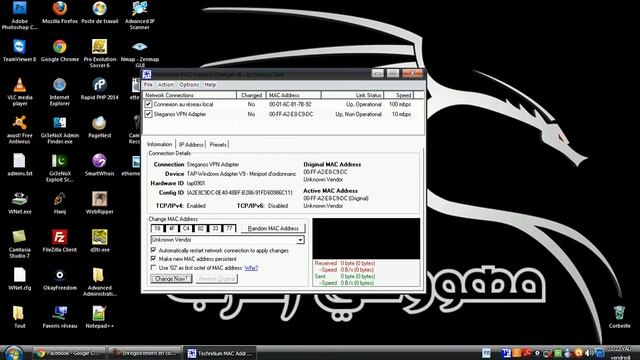Image resolution: width=640 pixels, height=360 pixels.
Task: Click the Restore Original button
Action: point(217,278)
